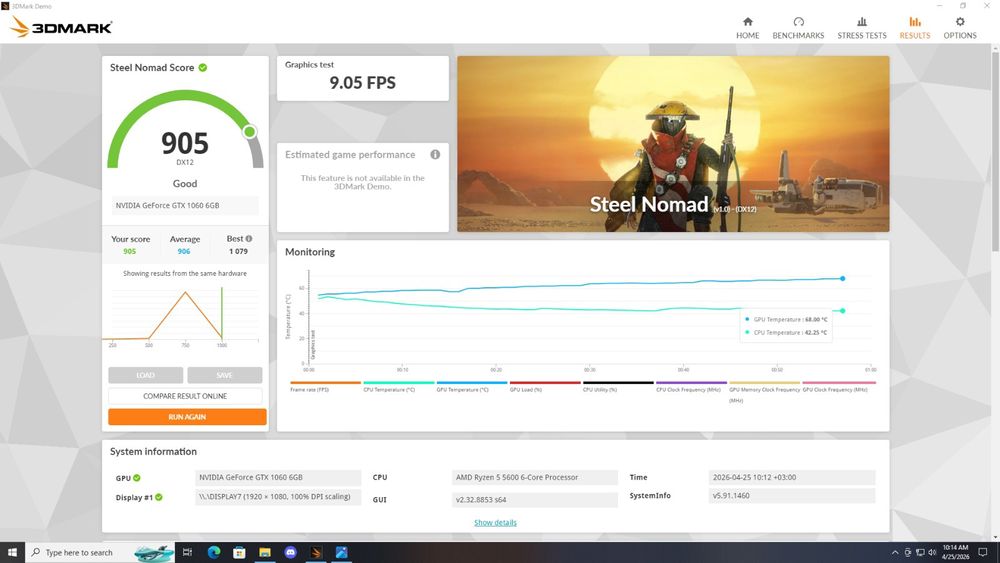Open Microsoft Store from the taskbar

[239, 552]
